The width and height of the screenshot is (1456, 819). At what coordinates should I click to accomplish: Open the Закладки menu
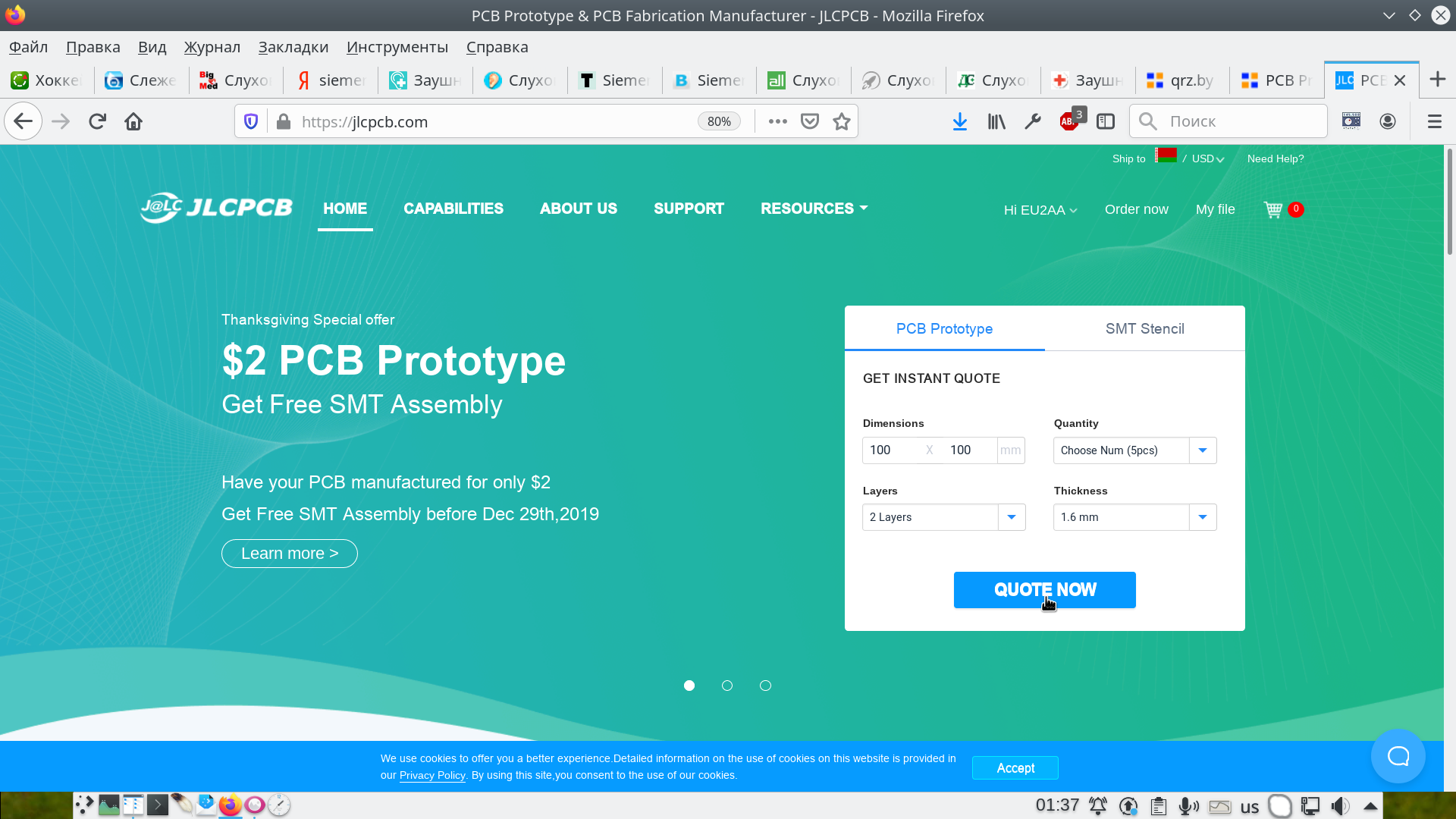[x=293, y=47]
